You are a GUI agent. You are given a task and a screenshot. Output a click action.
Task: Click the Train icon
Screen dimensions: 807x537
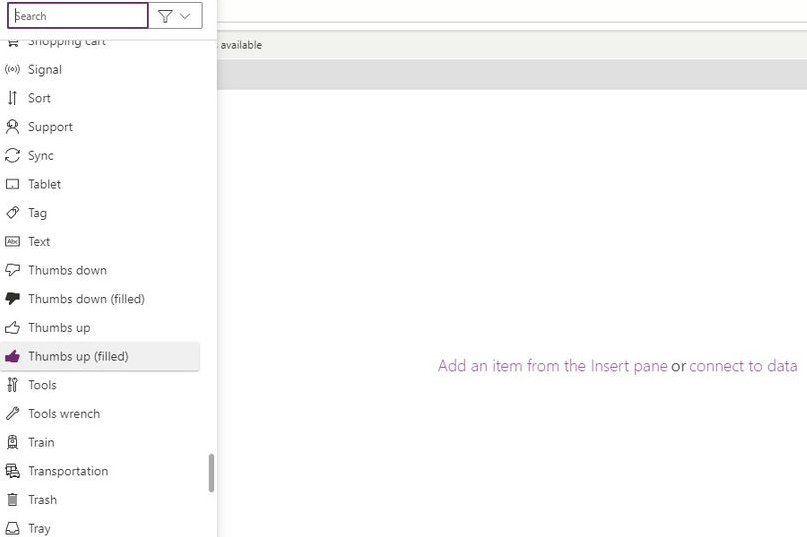pyautogui.click(x=12, y=442)
